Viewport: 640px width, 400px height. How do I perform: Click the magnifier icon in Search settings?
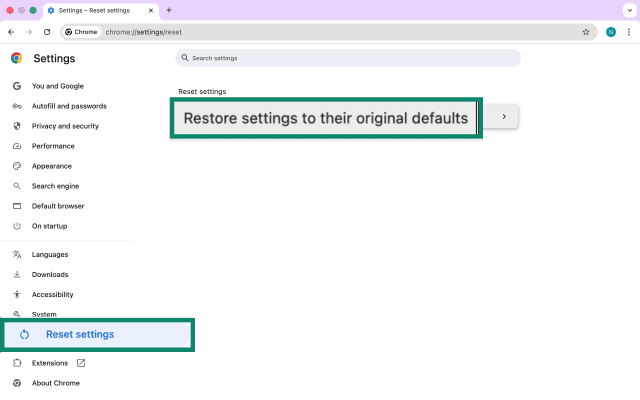(185, 58)
